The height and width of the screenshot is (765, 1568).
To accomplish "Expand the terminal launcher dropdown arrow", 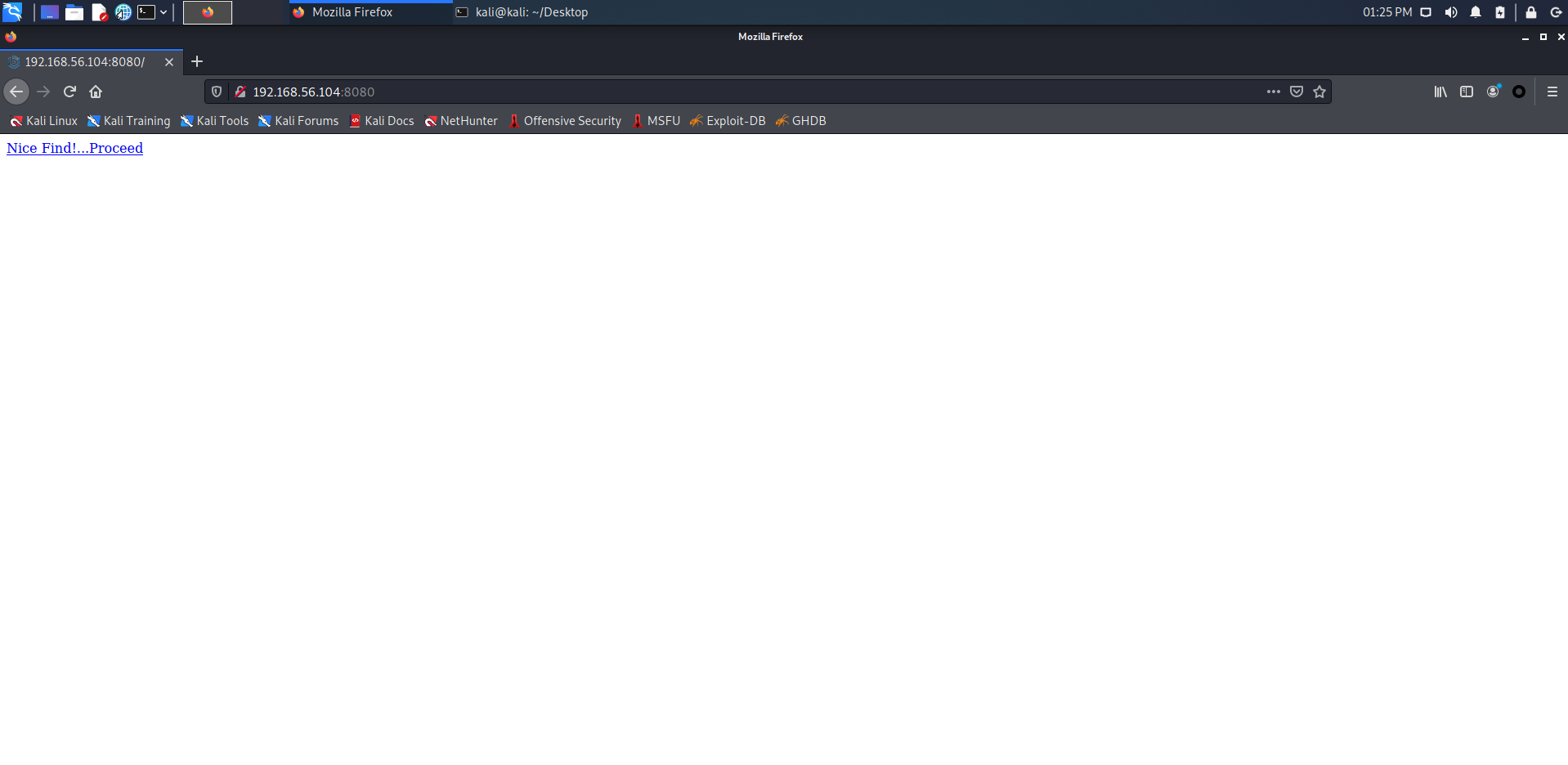I will (x=164, y=12).
